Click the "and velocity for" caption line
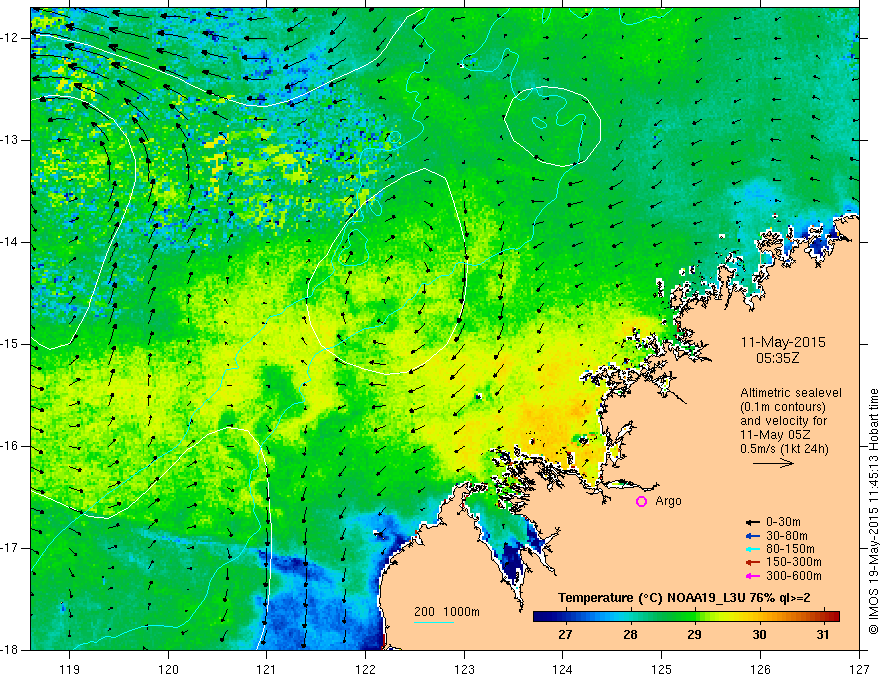 tap(783, 421)
